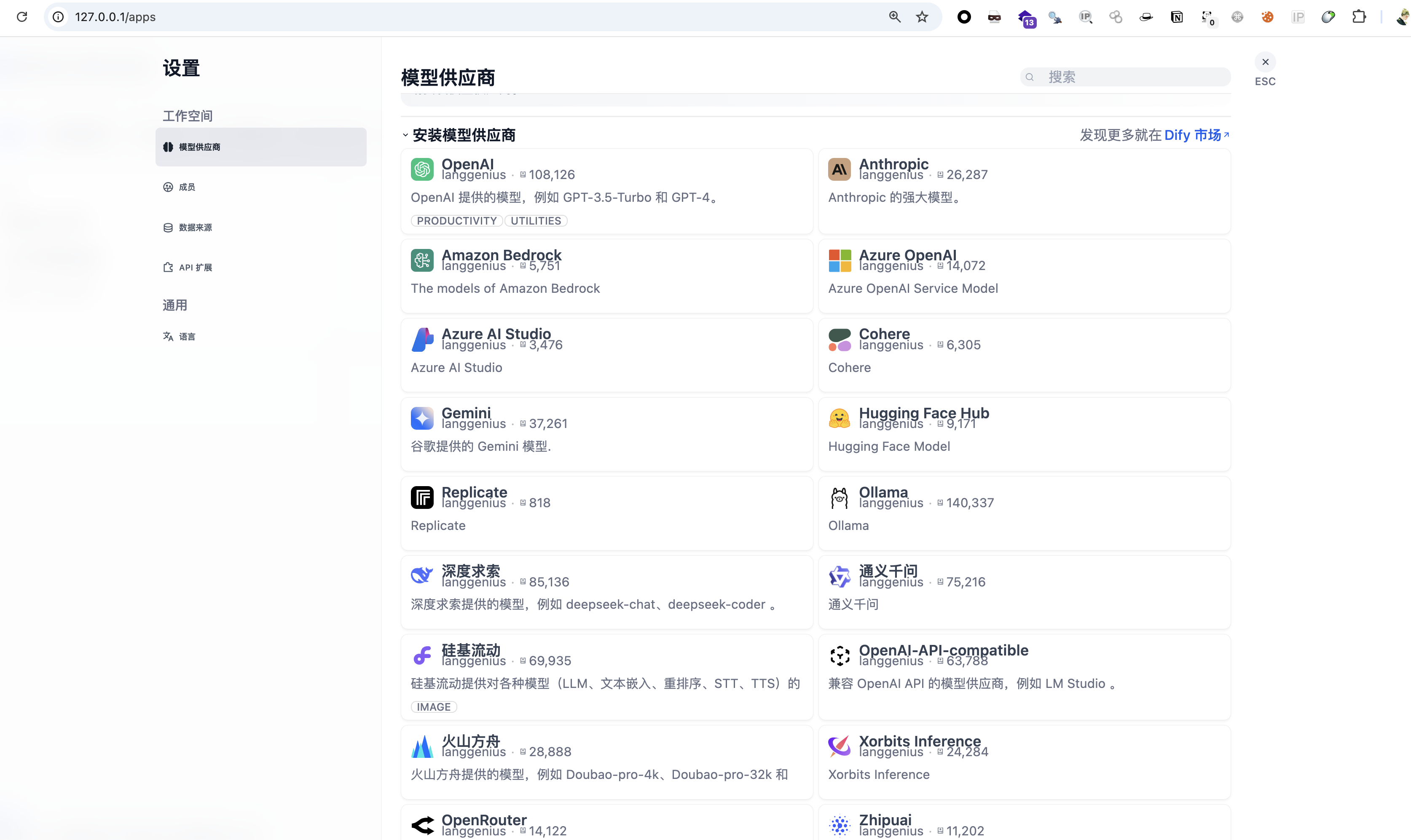
Task: Reload the page with the refresh icon
Action: [22, 17]
